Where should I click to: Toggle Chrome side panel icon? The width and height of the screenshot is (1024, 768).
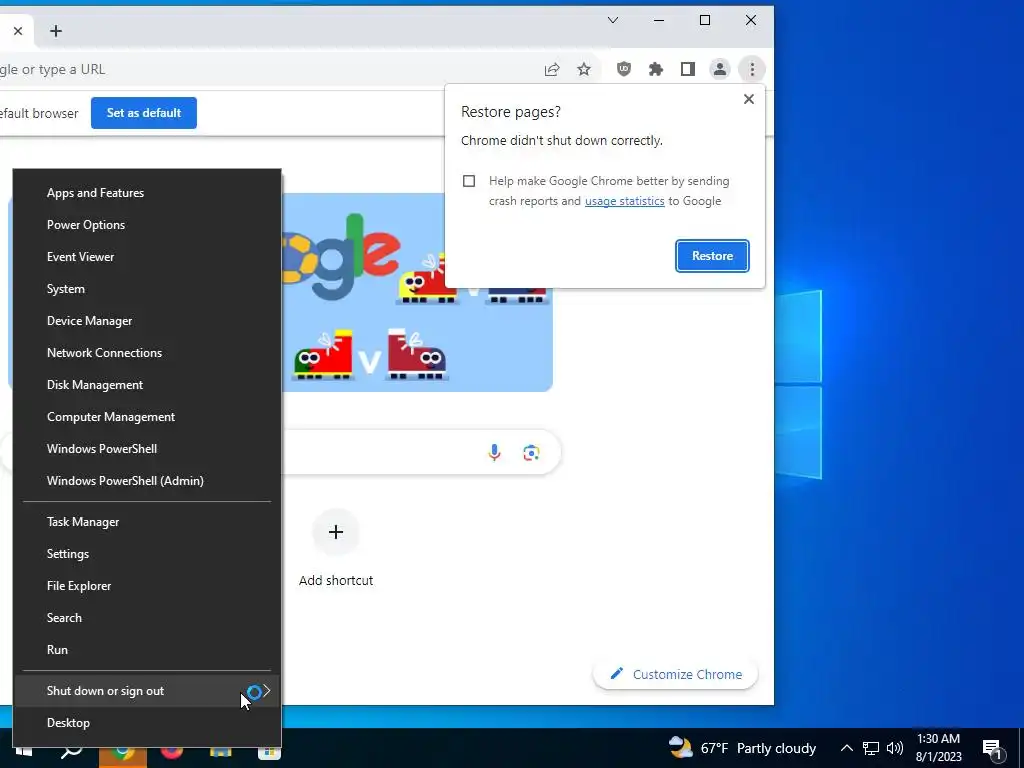click(x=688, y=69)
